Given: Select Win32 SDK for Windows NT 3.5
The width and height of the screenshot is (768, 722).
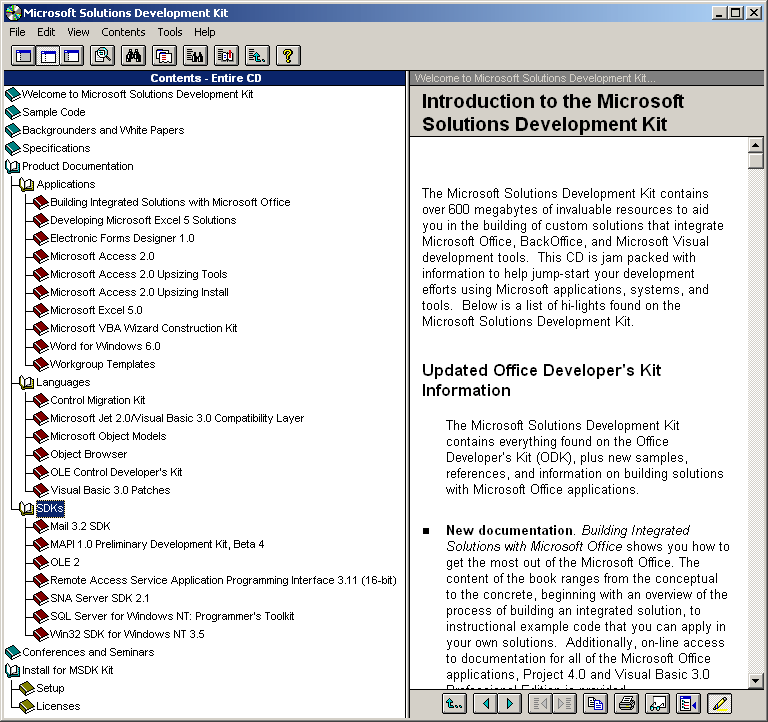Looking at the screenshot, I should coord(127,634).
